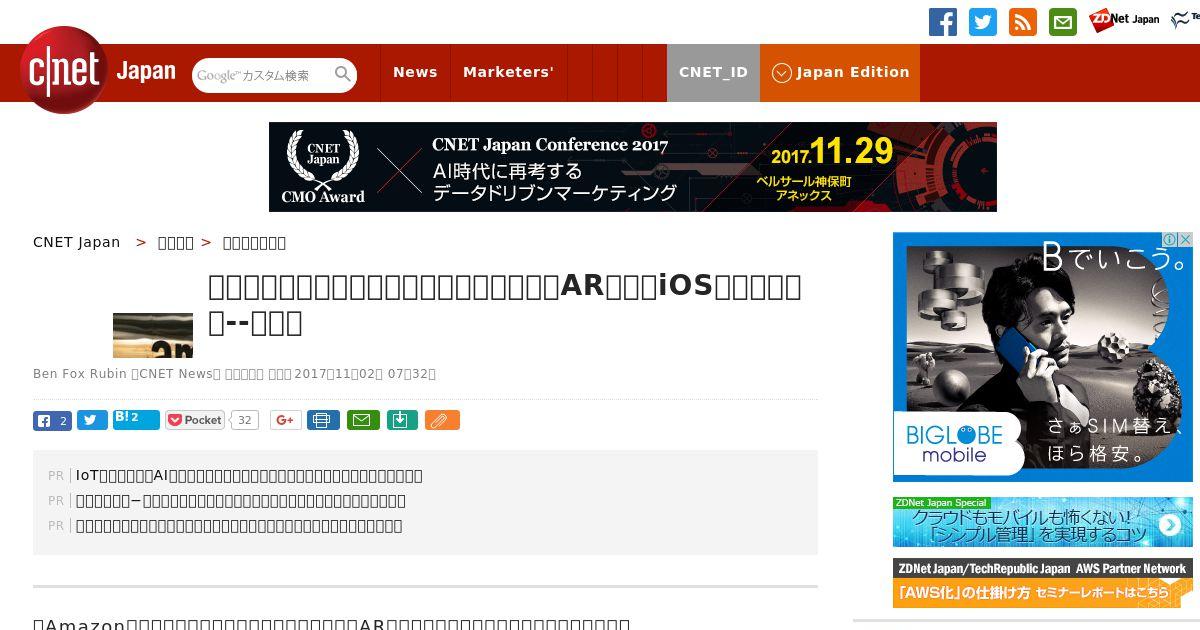
Task: Open the second PR link
Action: (241, 500)
